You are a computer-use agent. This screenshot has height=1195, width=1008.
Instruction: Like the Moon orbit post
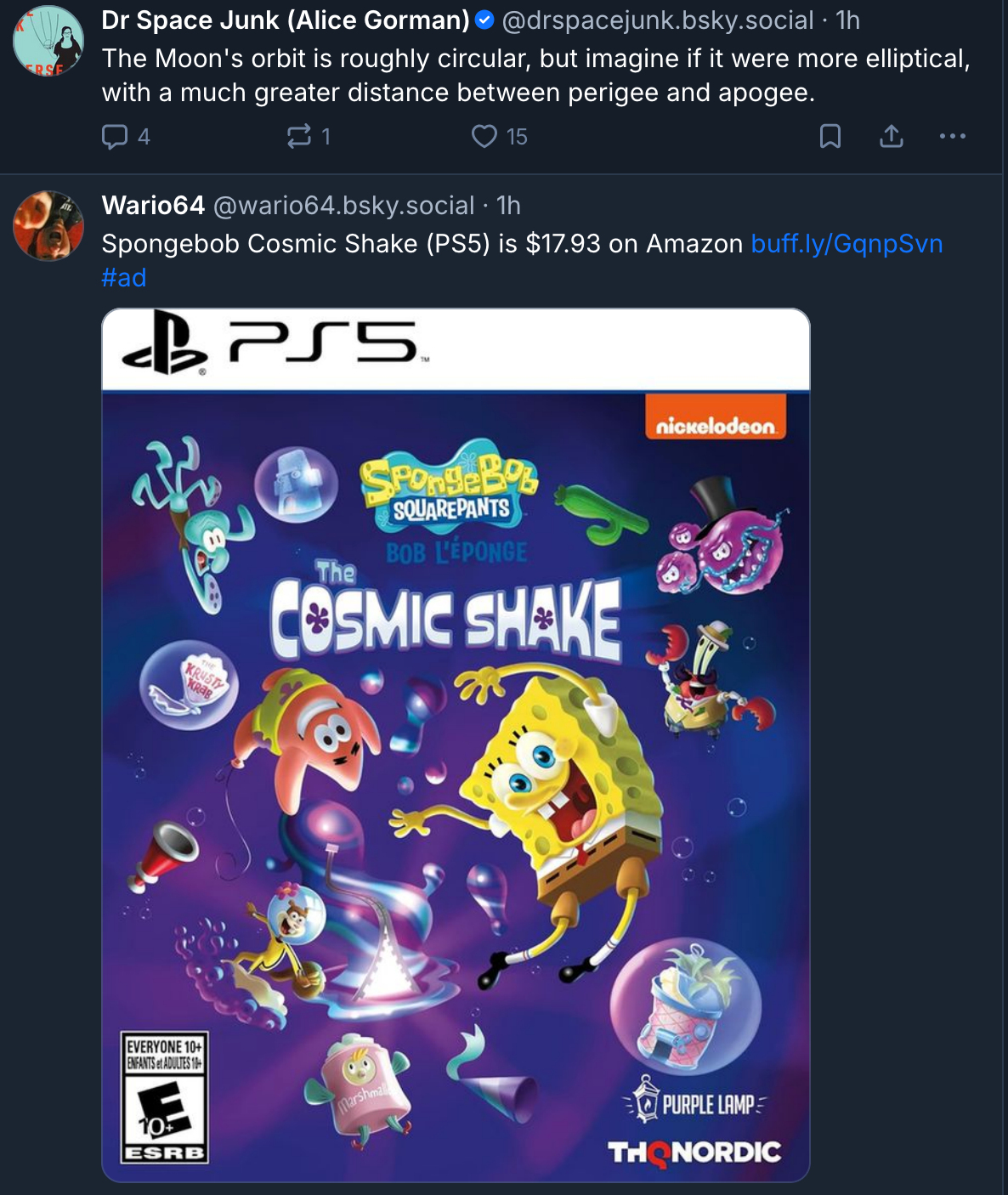pos(484,137)
